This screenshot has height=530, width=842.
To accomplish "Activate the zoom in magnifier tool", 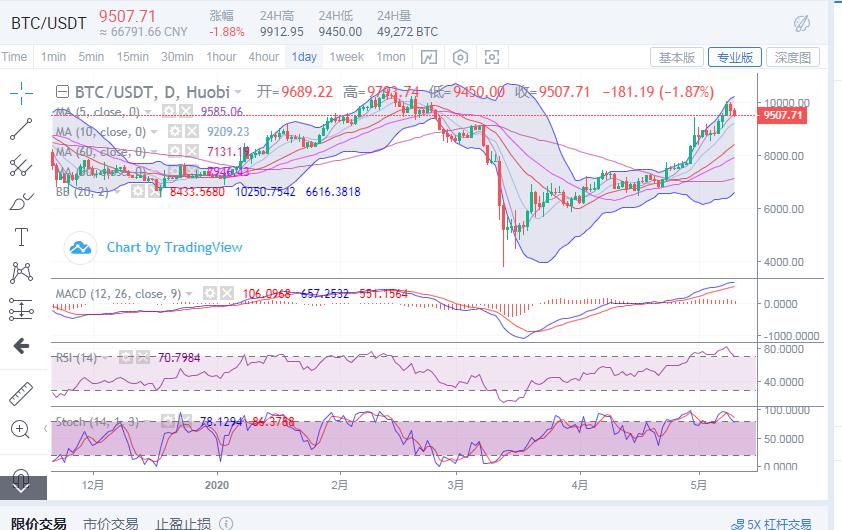I will [x=21, y=429].
